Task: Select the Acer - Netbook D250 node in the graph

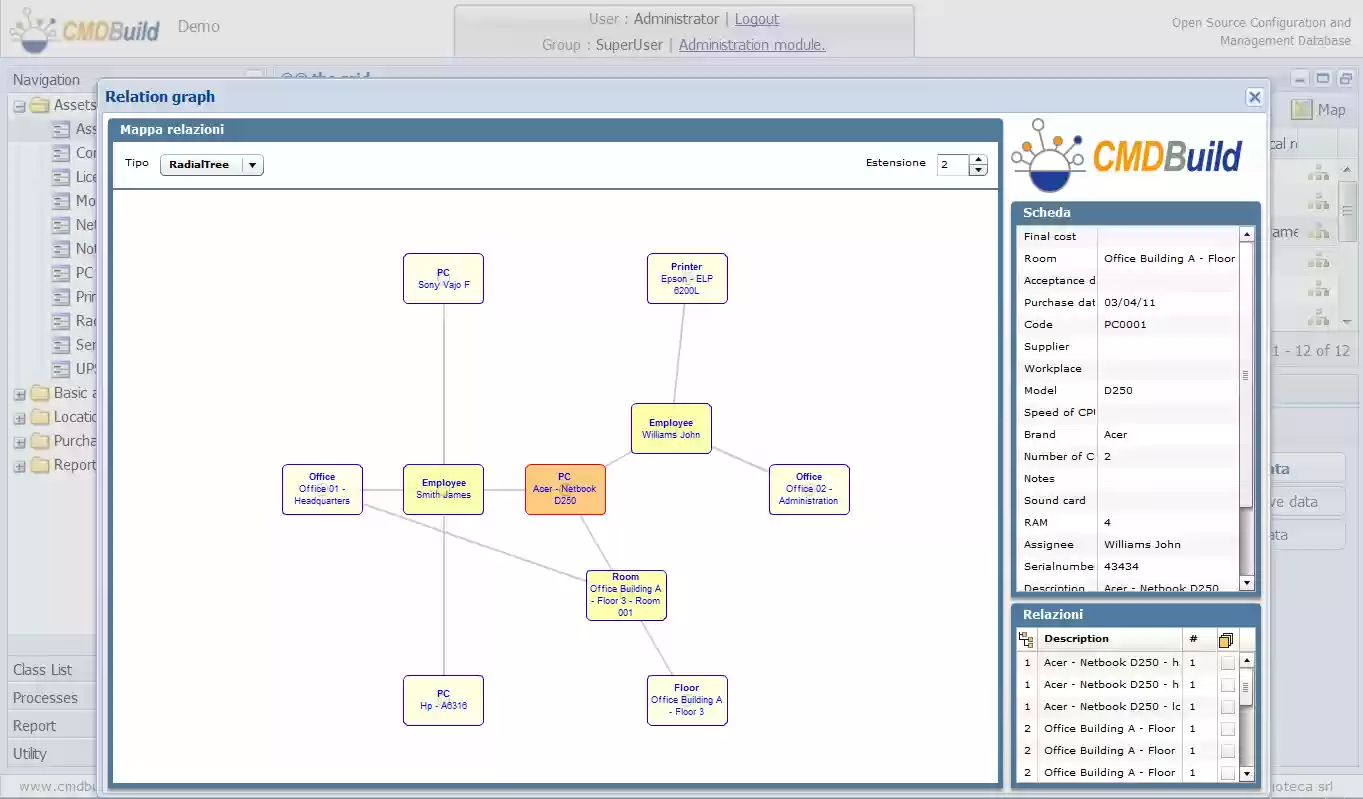Action: (565, 489)
